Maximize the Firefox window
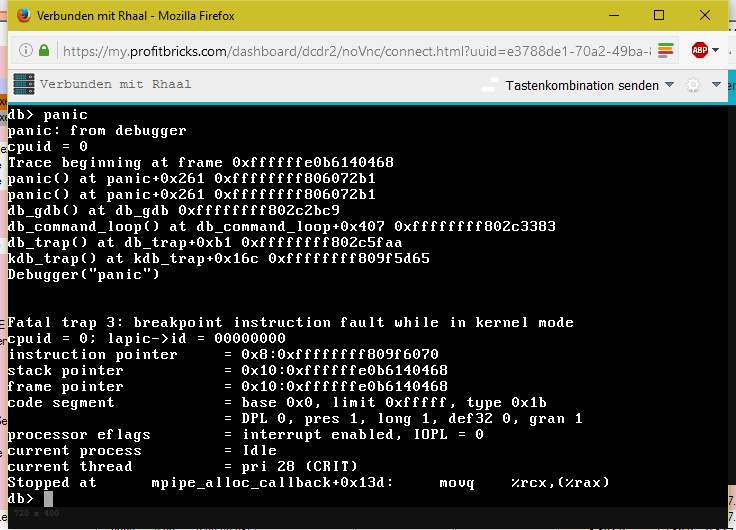The image size is (736, 530). pyautogui.click(x=659, y=16)
